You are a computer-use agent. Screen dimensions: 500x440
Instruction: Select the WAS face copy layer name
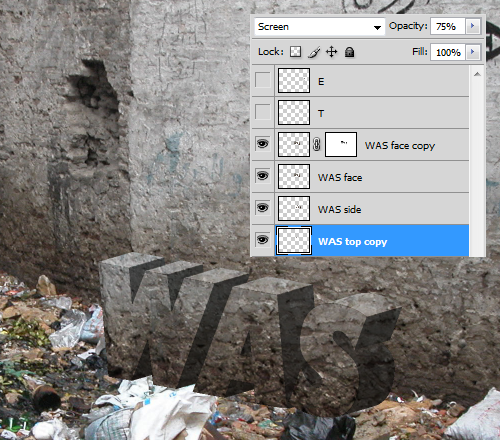point(400,146)
